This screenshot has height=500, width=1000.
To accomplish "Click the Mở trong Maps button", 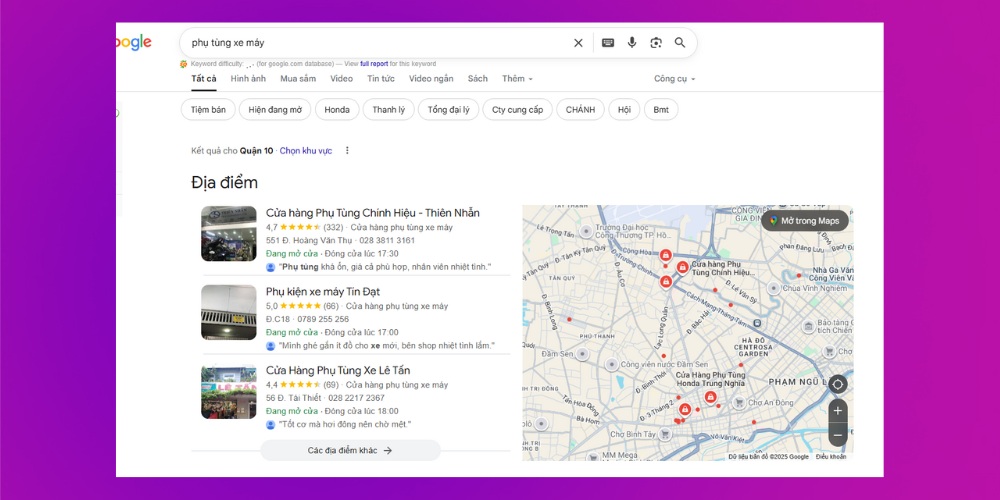I will (x=805, y=221).
